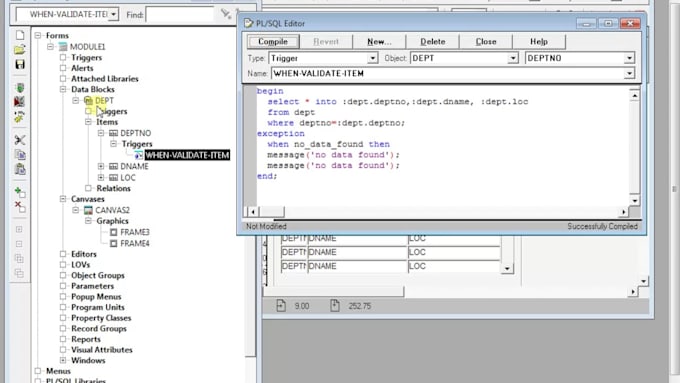
Task: Collapse the Canvases node
Action: pyautogui.click(x=63, y=199)
